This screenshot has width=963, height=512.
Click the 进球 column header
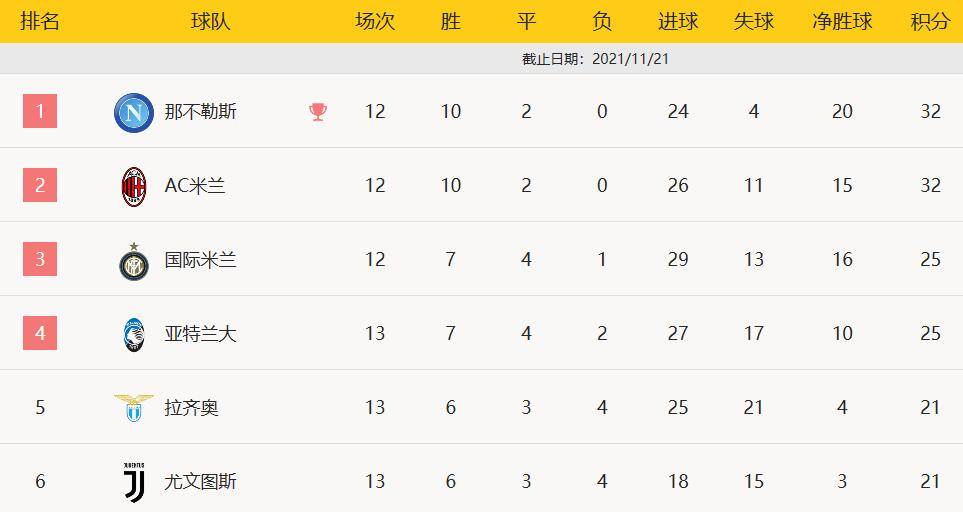678,21
